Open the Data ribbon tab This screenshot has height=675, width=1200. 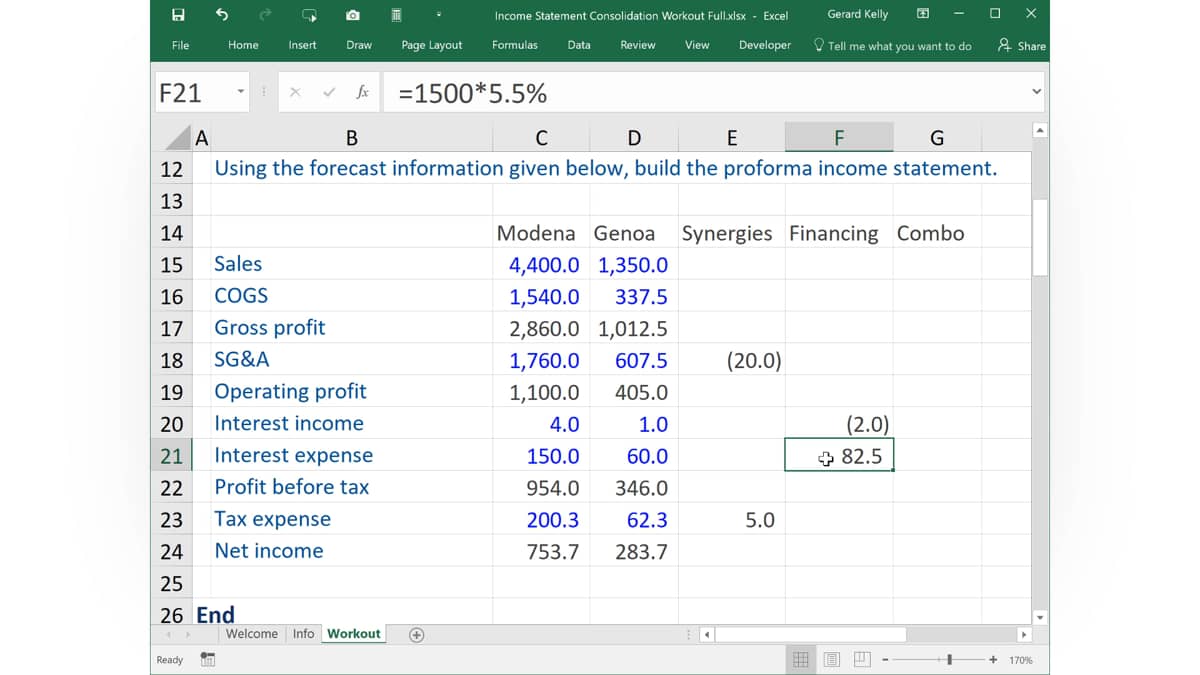tap(579, 45)
